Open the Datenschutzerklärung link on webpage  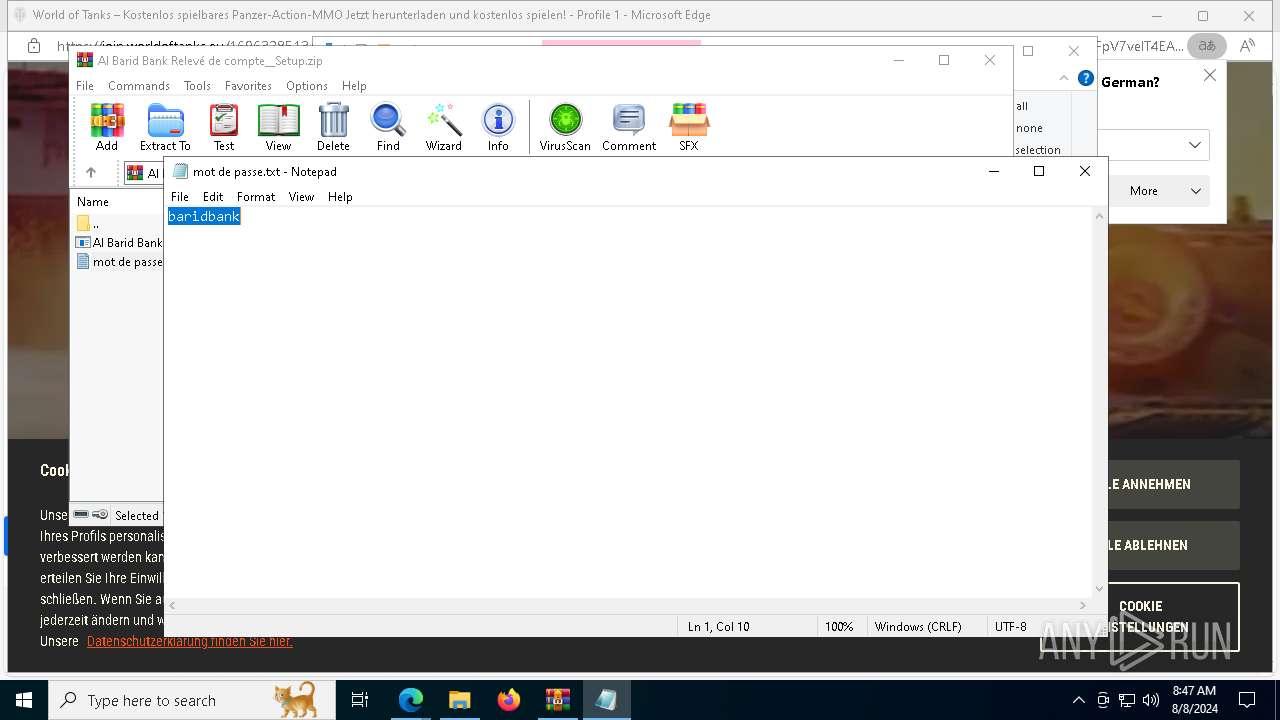pos(190,641)
